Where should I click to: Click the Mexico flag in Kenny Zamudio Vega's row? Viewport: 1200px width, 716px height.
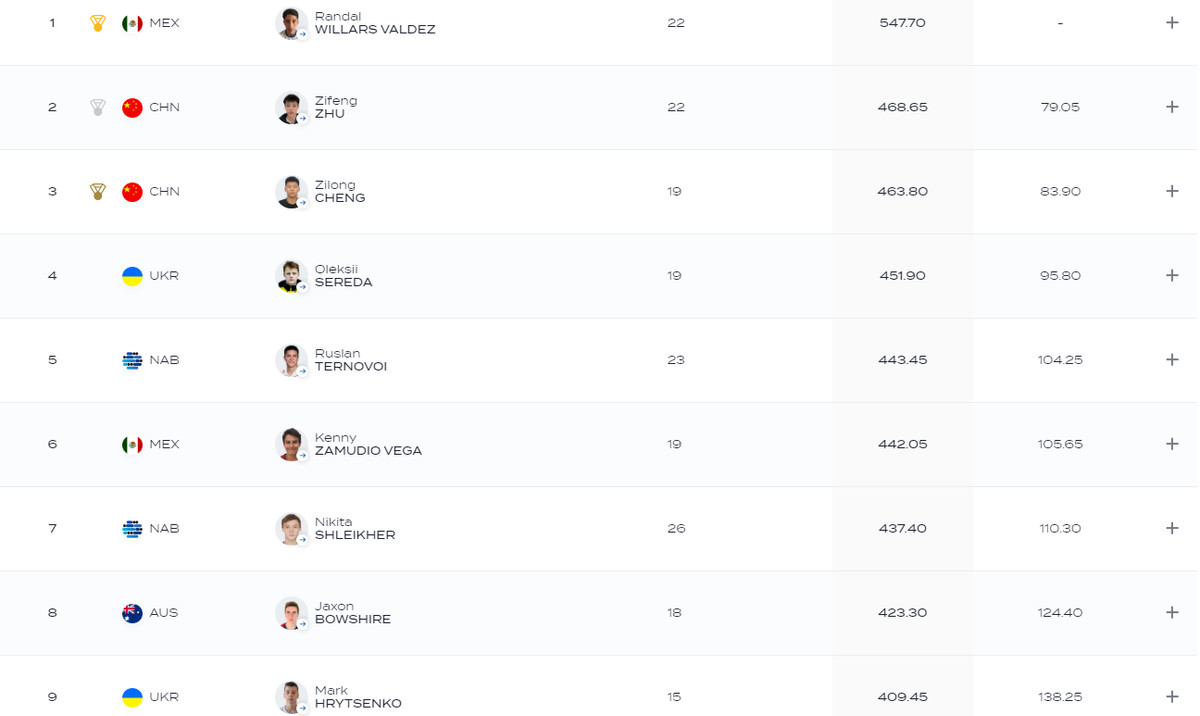[132, 444]
